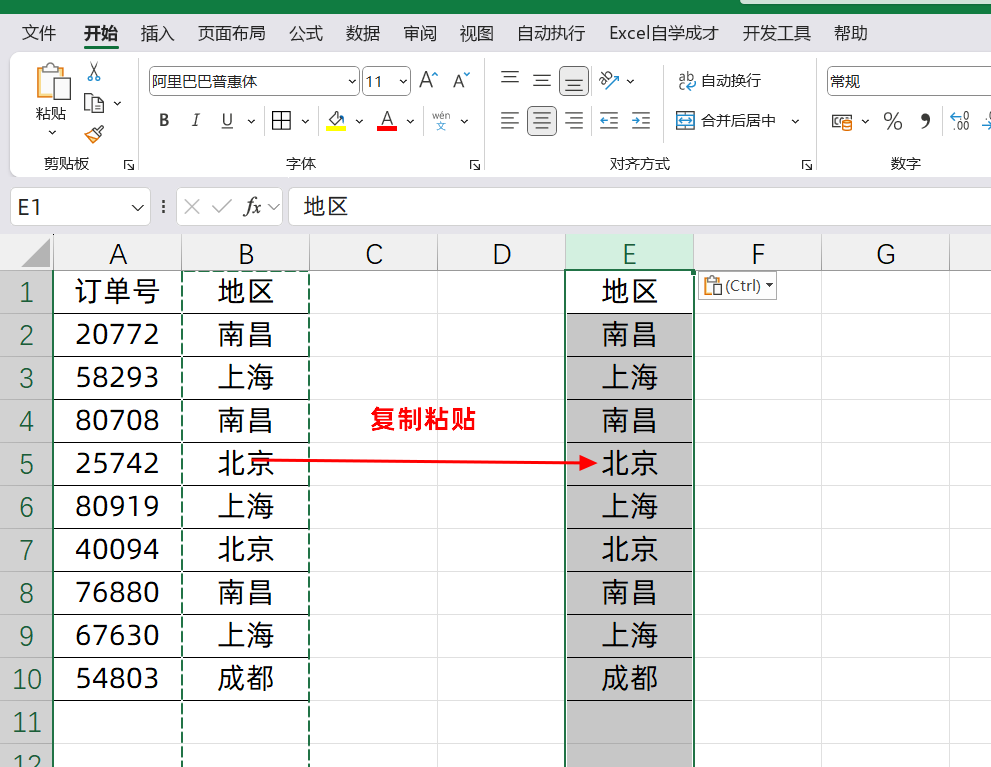This screenshot has height=767, width=991.
Task: Align text to top
Action: pos(510,80)
